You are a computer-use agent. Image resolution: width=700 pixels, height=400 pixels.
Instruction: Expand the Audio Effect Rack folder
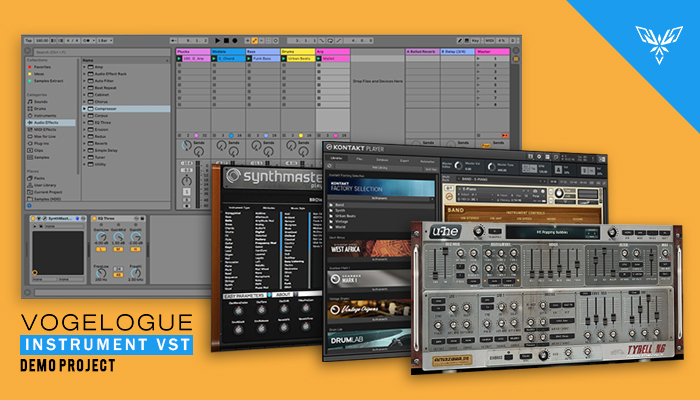pyautogui.click(x=84, y=74)
